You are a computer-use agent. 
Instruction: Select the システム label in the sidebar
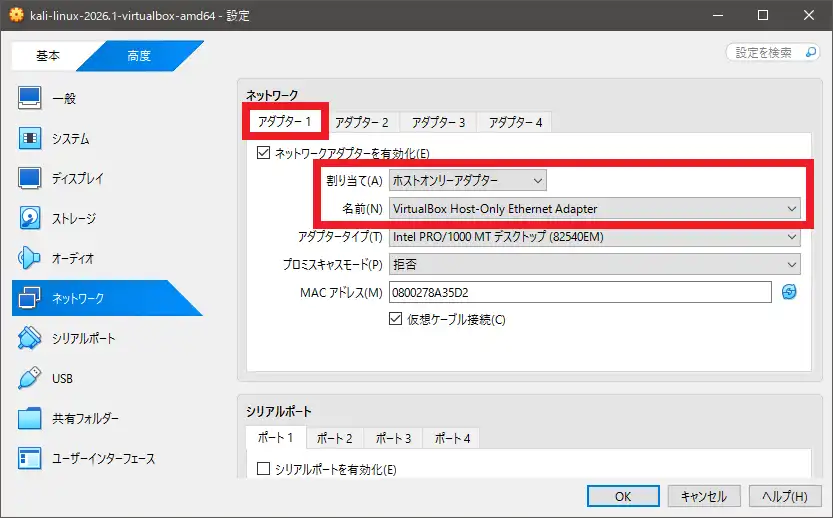point(71,139)
